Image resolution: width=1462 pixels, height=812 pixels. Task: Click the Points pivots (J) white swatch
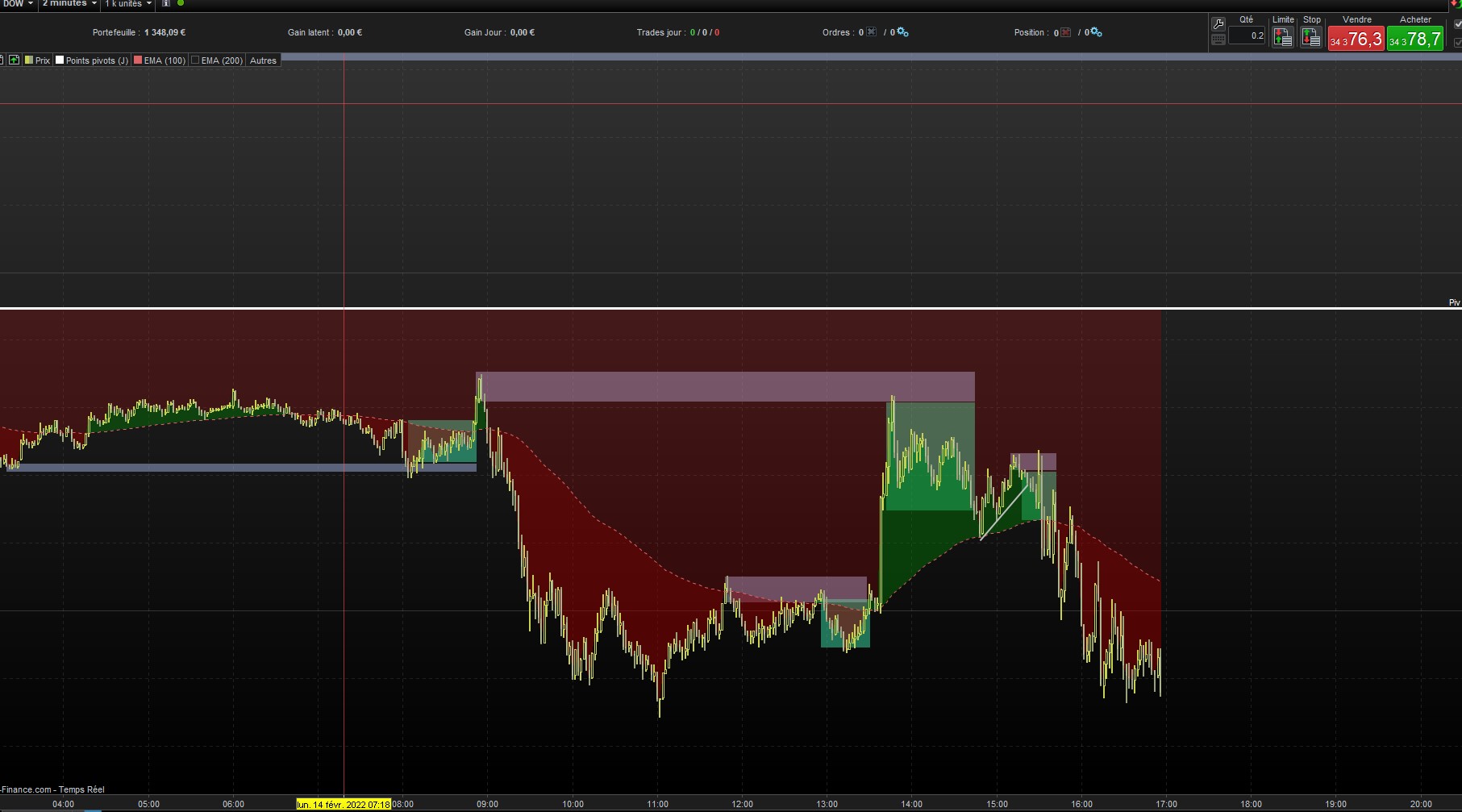click(60, 60)
